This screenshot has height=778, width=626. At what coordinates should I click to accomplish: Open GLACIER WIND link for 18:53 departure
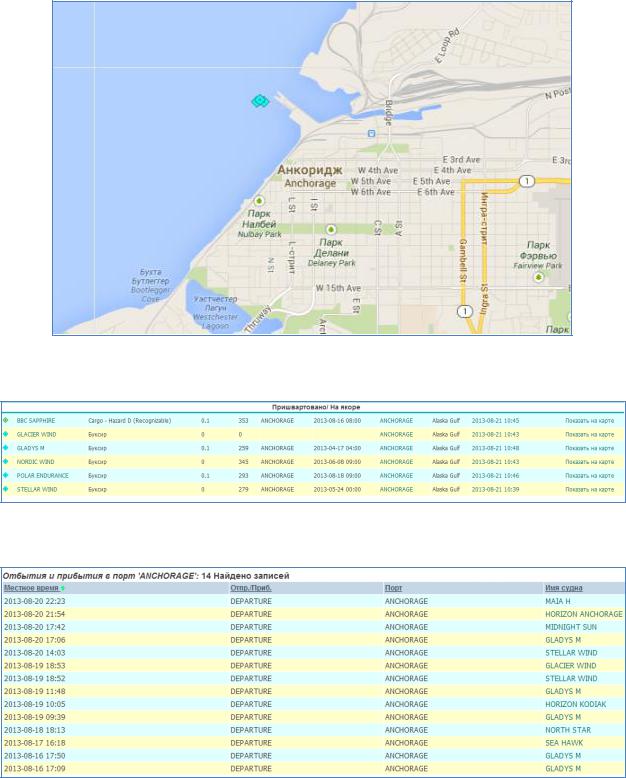[x=570, y=666]
